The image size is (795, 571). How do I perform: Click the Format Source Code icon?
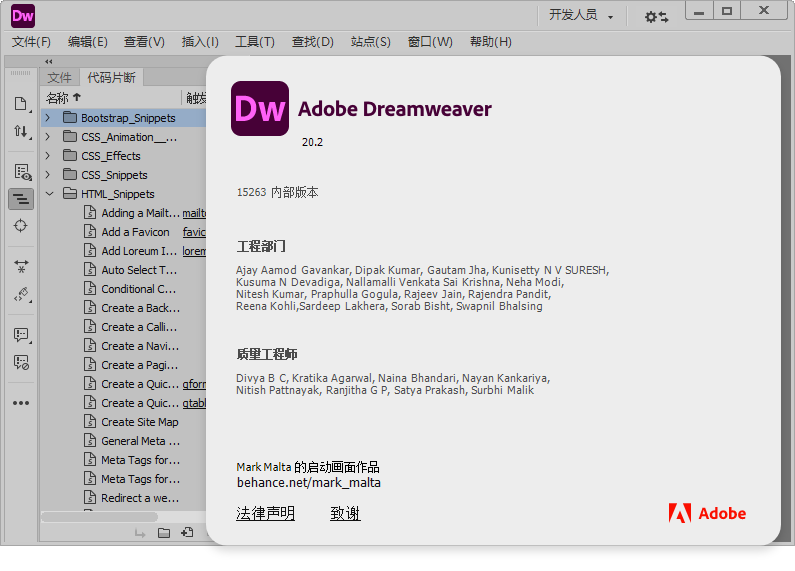click(21, 294)
